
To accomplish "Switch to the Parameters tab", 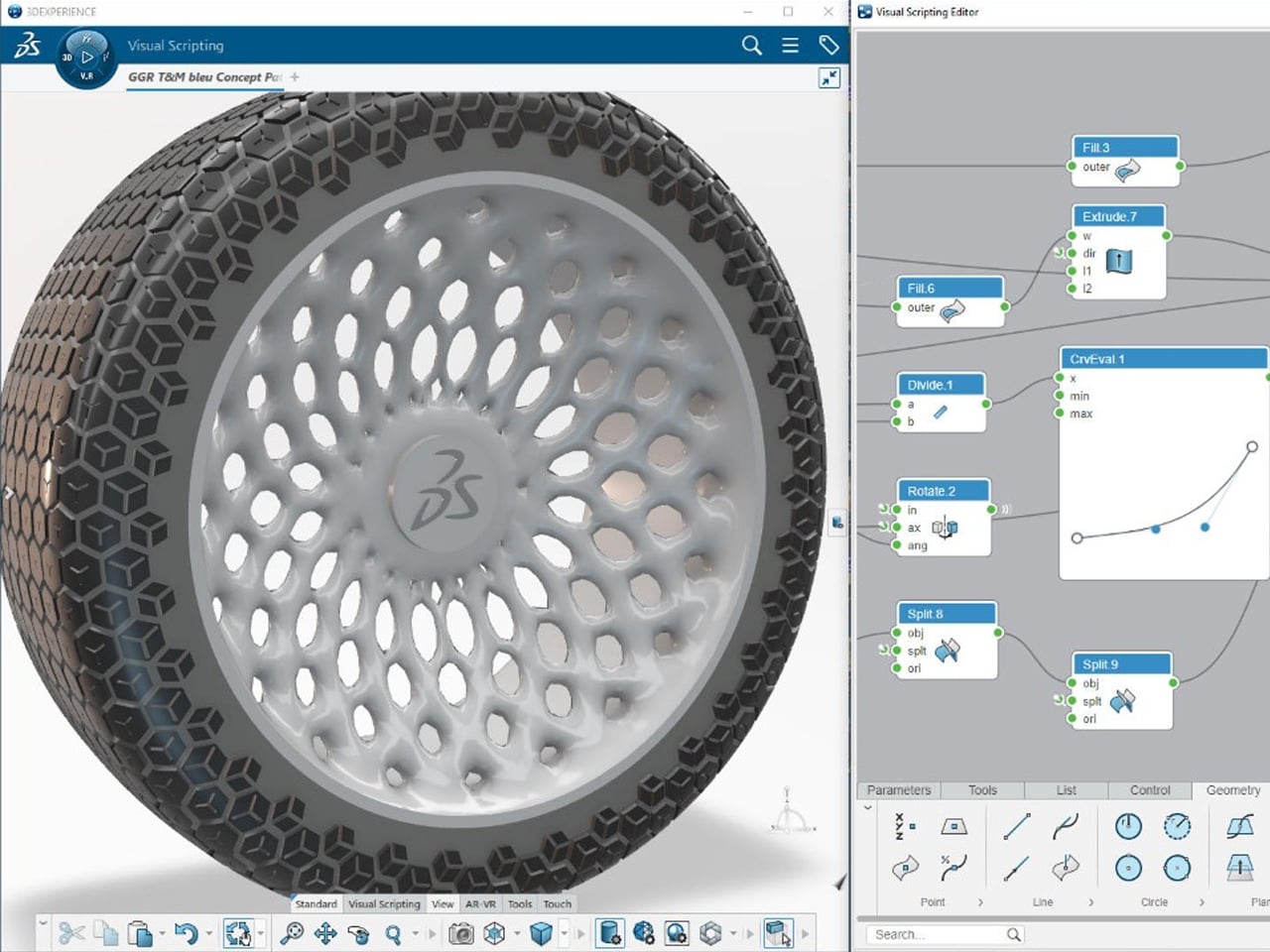I will (899, 790).
